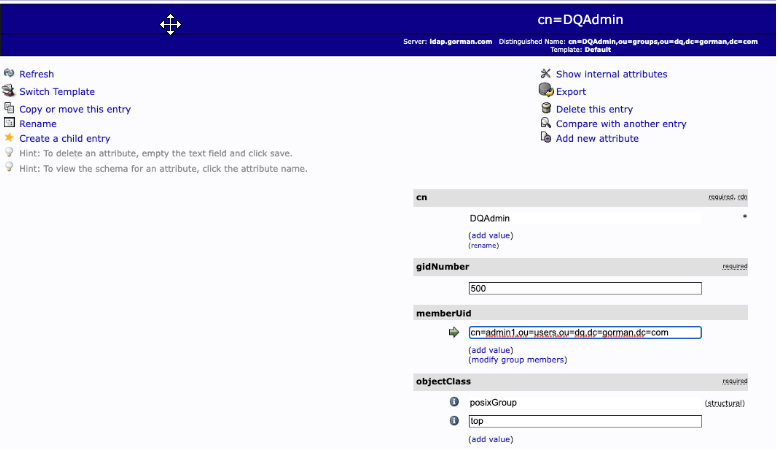
Task: Click the objectClass input containing top
Action: [x=585, y=422]
